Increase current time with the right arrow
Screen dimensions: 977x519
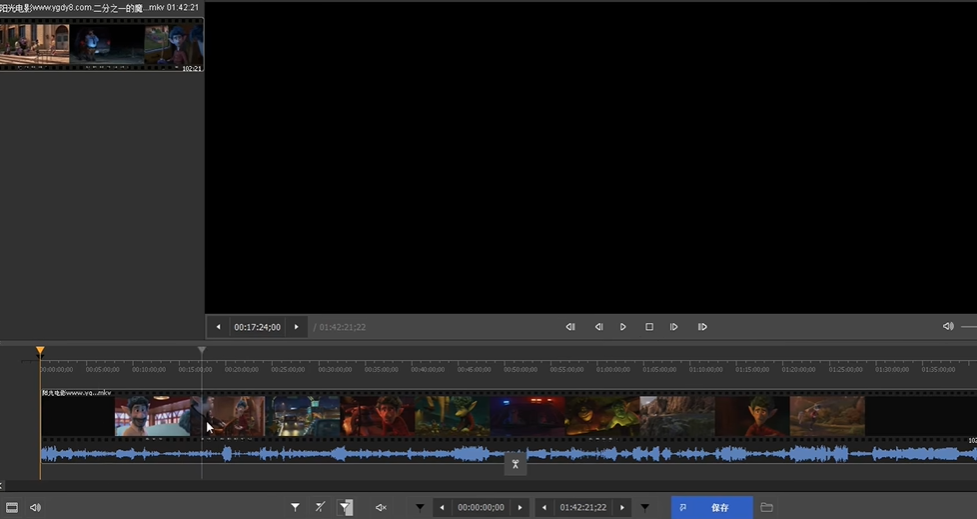click(297, 326)
